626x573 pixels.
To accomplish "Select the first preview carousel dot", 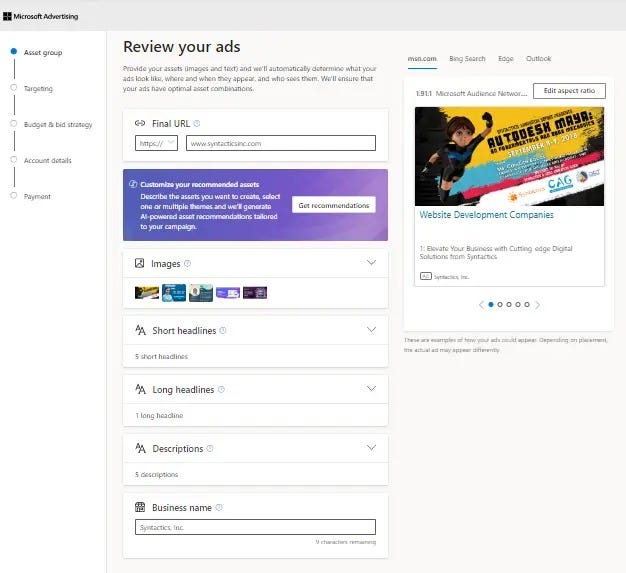I will coord(491,304).
